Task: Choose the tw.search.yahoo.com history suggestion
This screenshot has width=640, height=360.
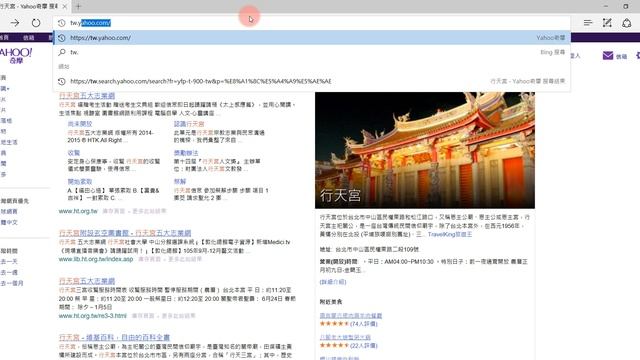Action: click(x=312, y=81)
